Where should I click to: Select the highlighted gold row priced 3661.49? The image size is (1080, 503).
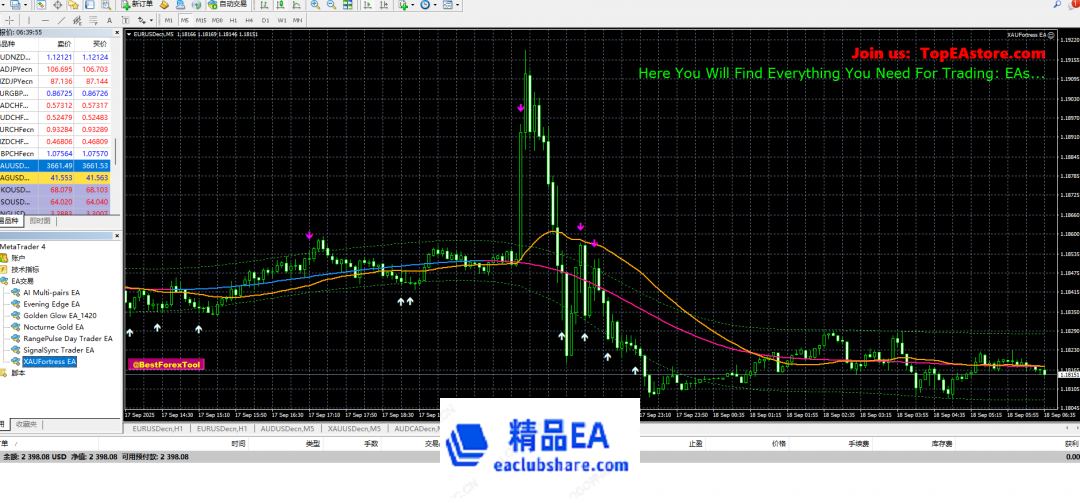tap(57, 165)
